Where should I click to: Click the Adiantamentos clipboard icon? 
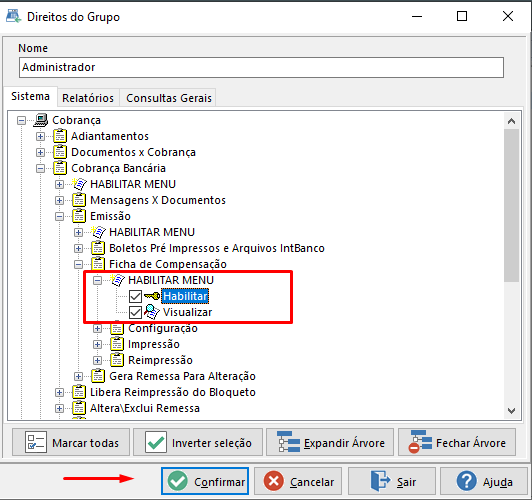pyautogui.click(x=60, y=136)
